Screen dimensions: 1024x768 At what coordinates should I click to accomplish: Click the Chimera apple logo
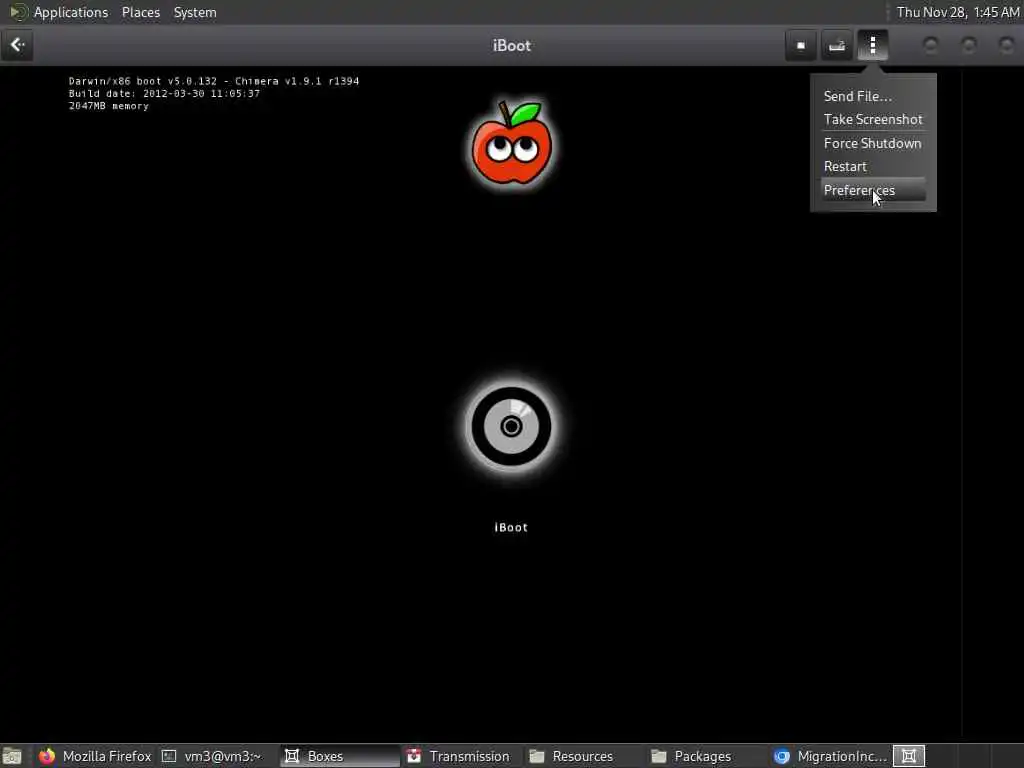tap(512, 143)
